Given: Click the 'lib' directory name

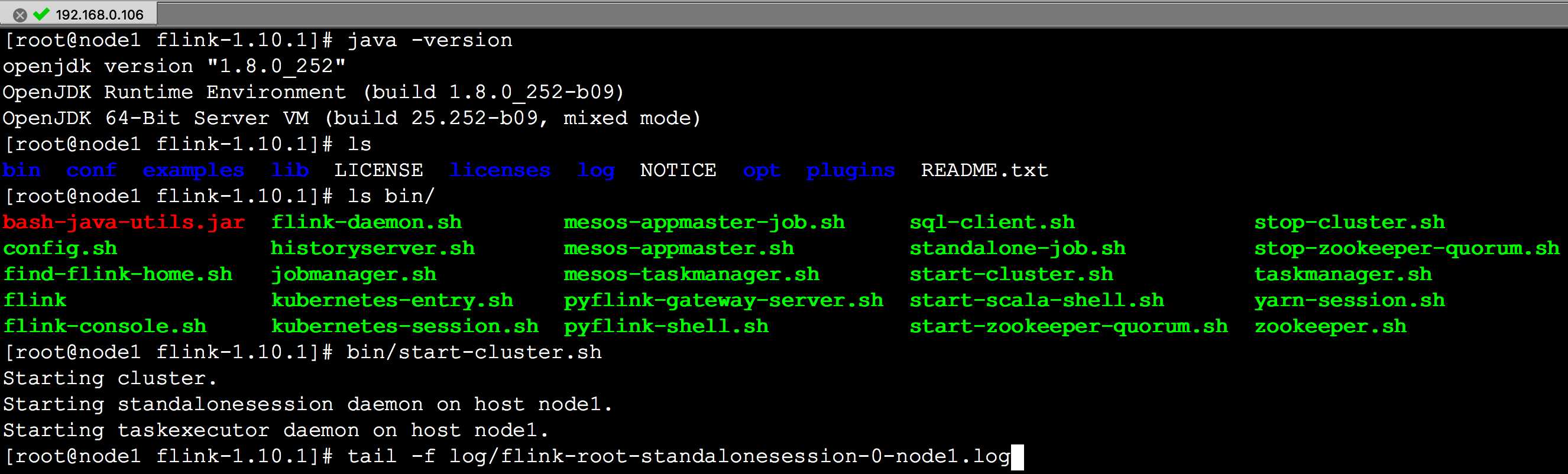Looking at the screenshot, I should click(x=290, y=170).
